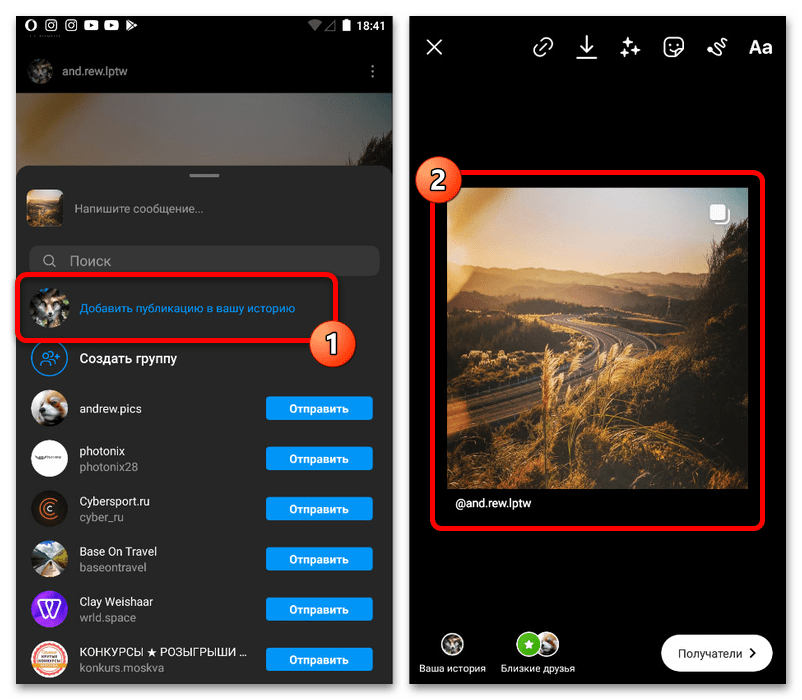This screenshot has height=700, width=802.
Task: Add text with the Aa tool
Action: pyautogui.click(x=760, y=47)
